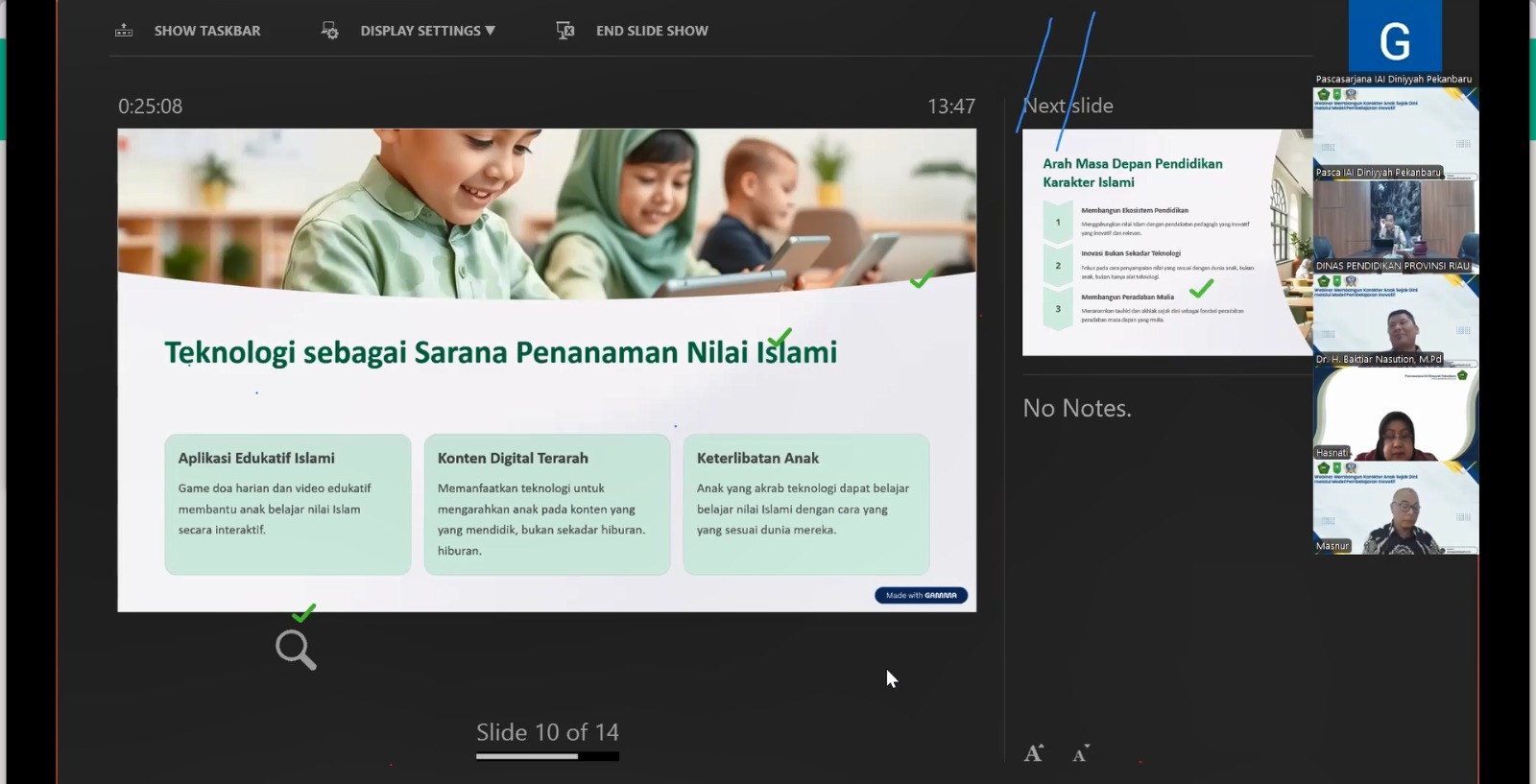Open Display Settings via its monitor icon

point(329,31)
